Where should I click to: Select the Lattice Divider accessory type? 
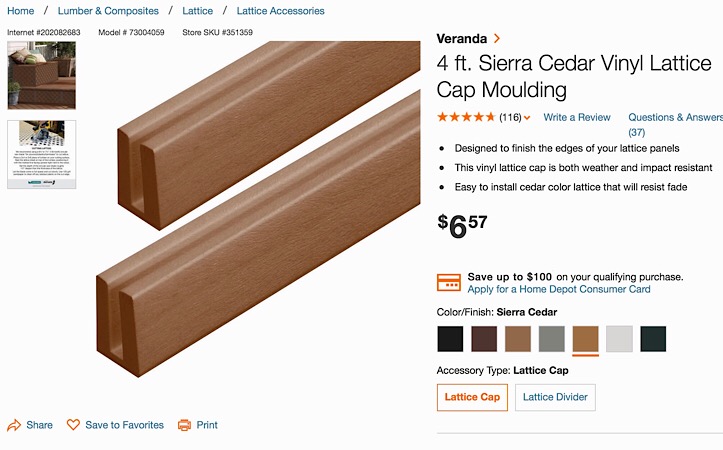pyautogui.click(x=555, y=397)
